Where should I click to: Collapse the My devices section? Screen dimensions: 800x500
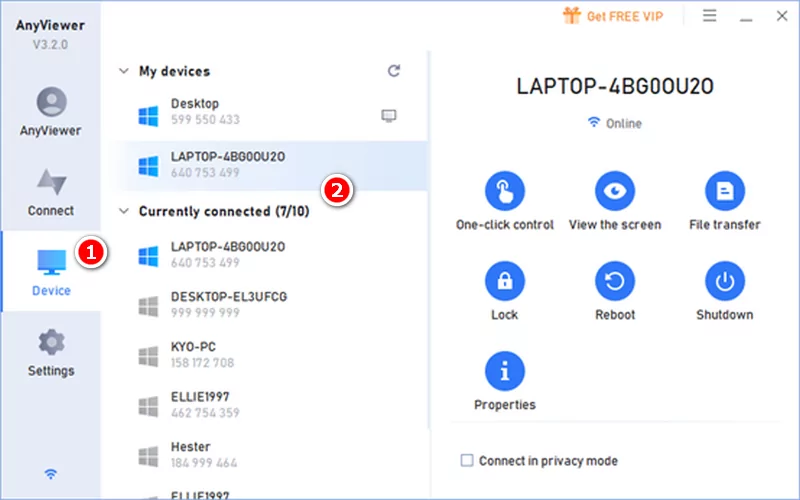tap(123, 71)
